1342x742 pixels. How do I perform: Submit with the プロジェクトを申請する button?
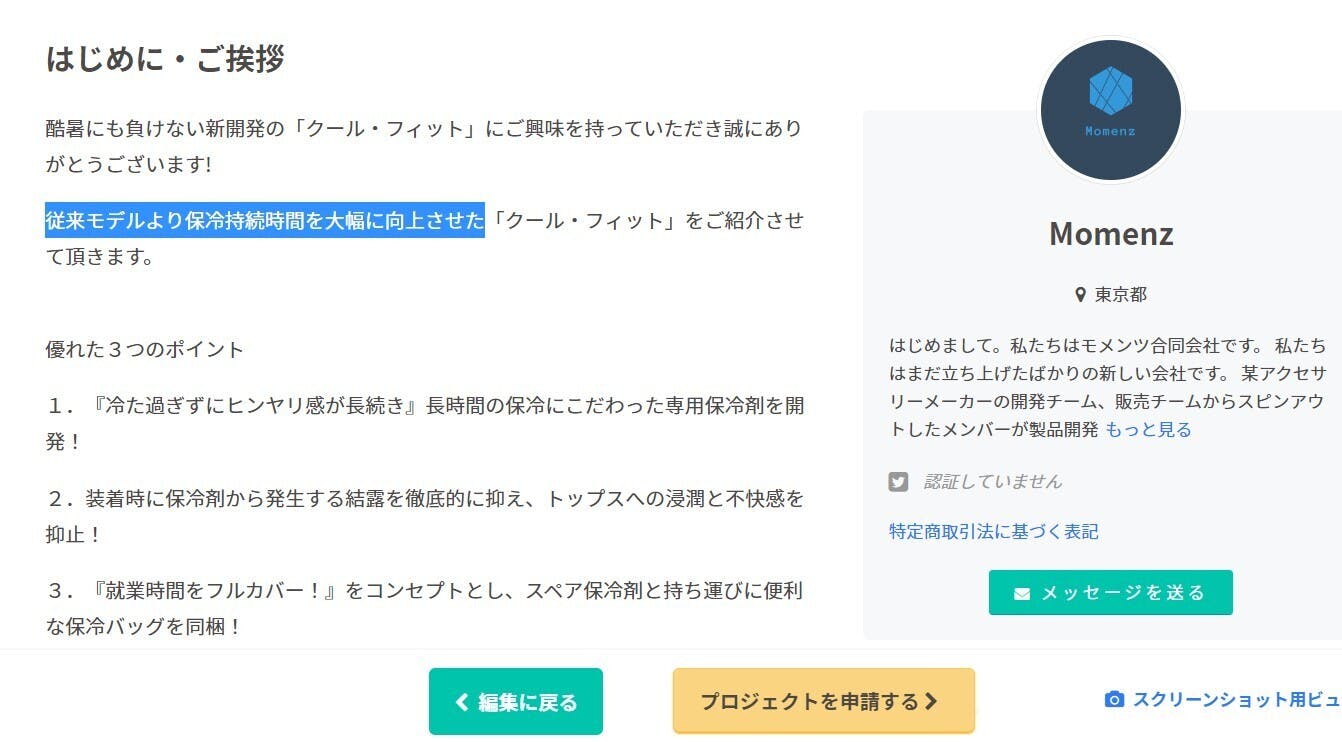[x=822, y=702]
